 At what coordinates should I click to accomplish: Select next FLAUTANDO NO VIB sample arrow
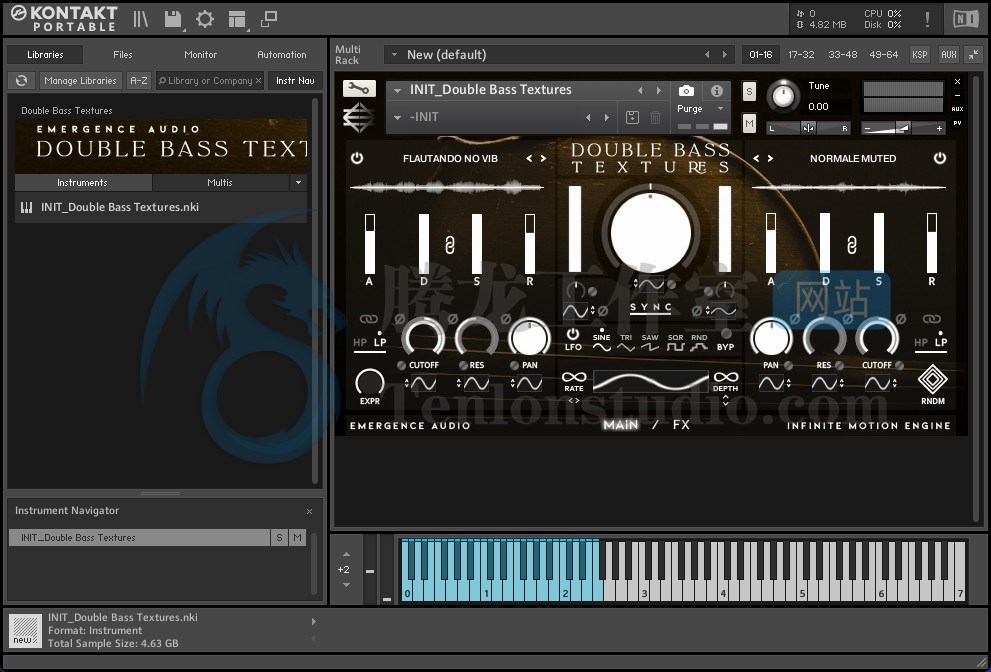tap(543, 159)
